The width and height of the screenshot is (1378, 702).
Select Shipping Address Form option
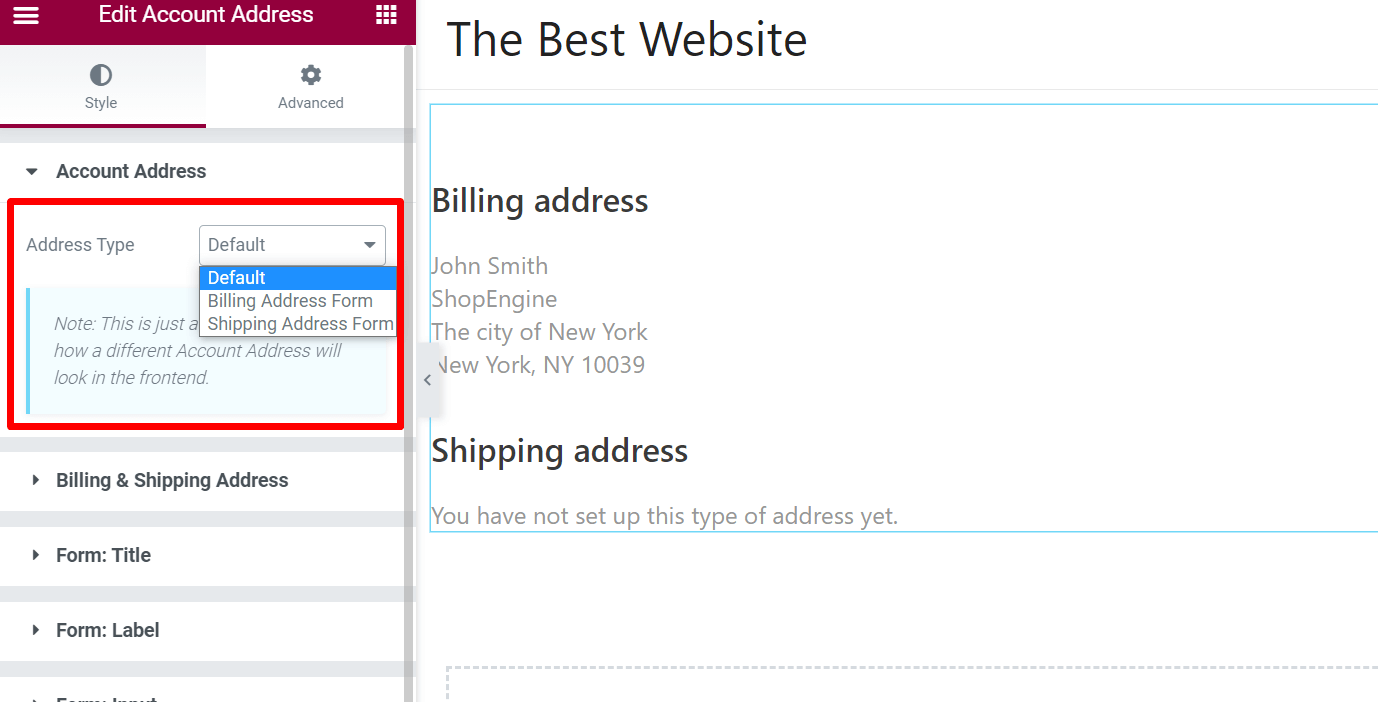pos(298,323)
